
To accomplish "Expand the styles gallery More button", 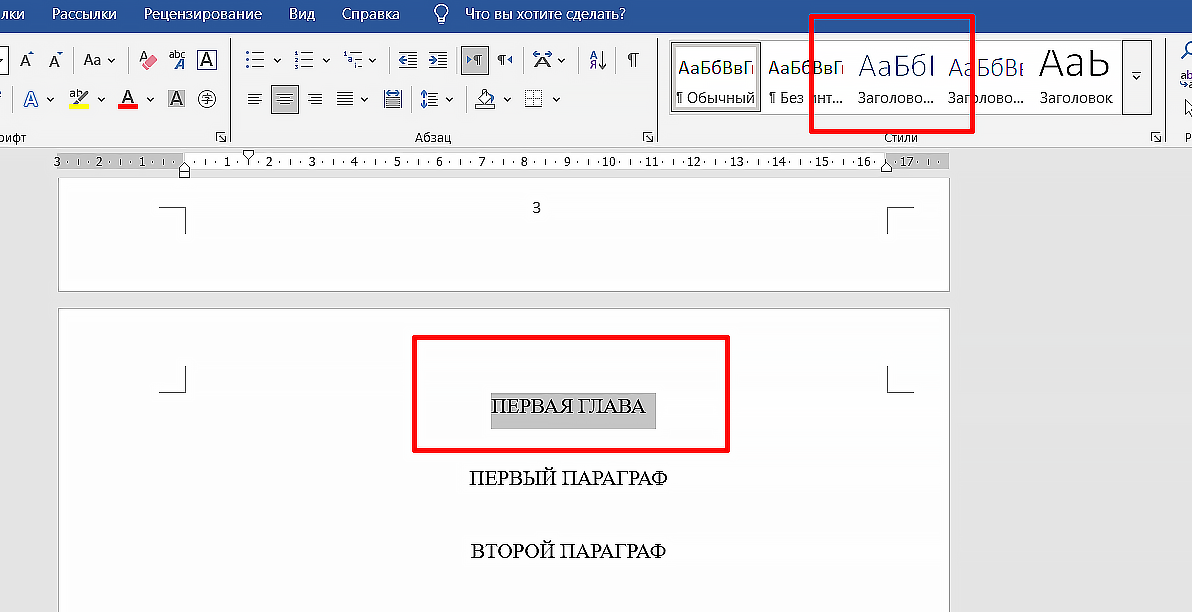I will click(1137, 77).
